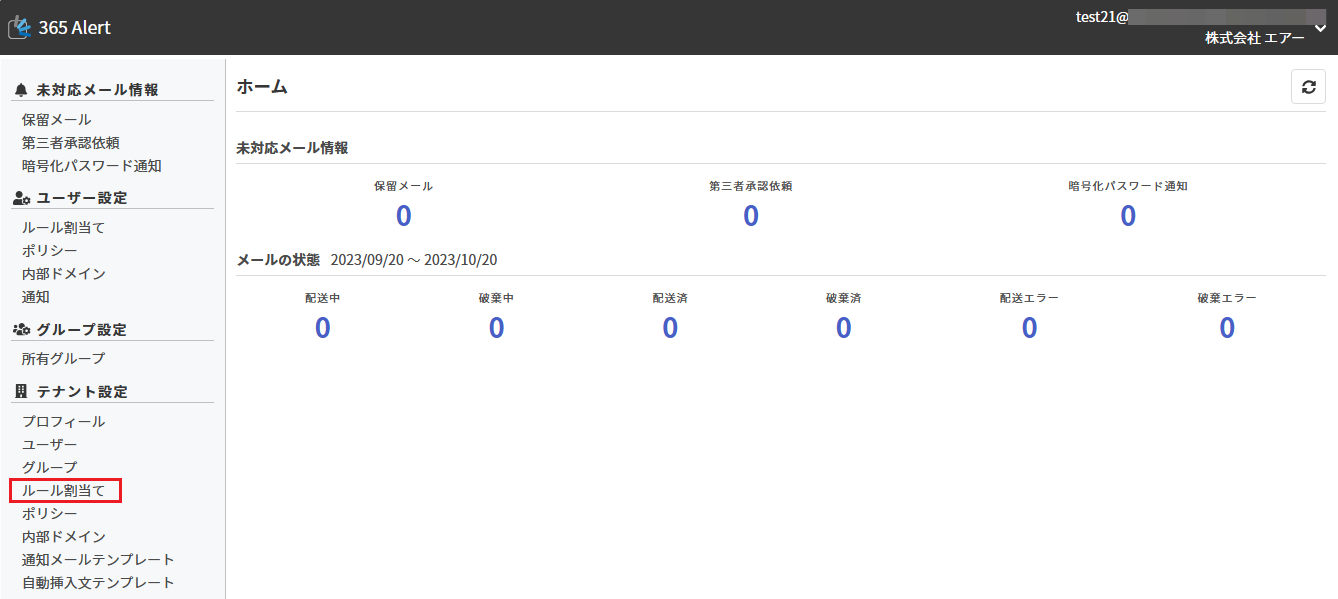The width and height of the screenshot is (1338, 599).
Task: Click the 保留メール count number
Action: click(403, 216)
